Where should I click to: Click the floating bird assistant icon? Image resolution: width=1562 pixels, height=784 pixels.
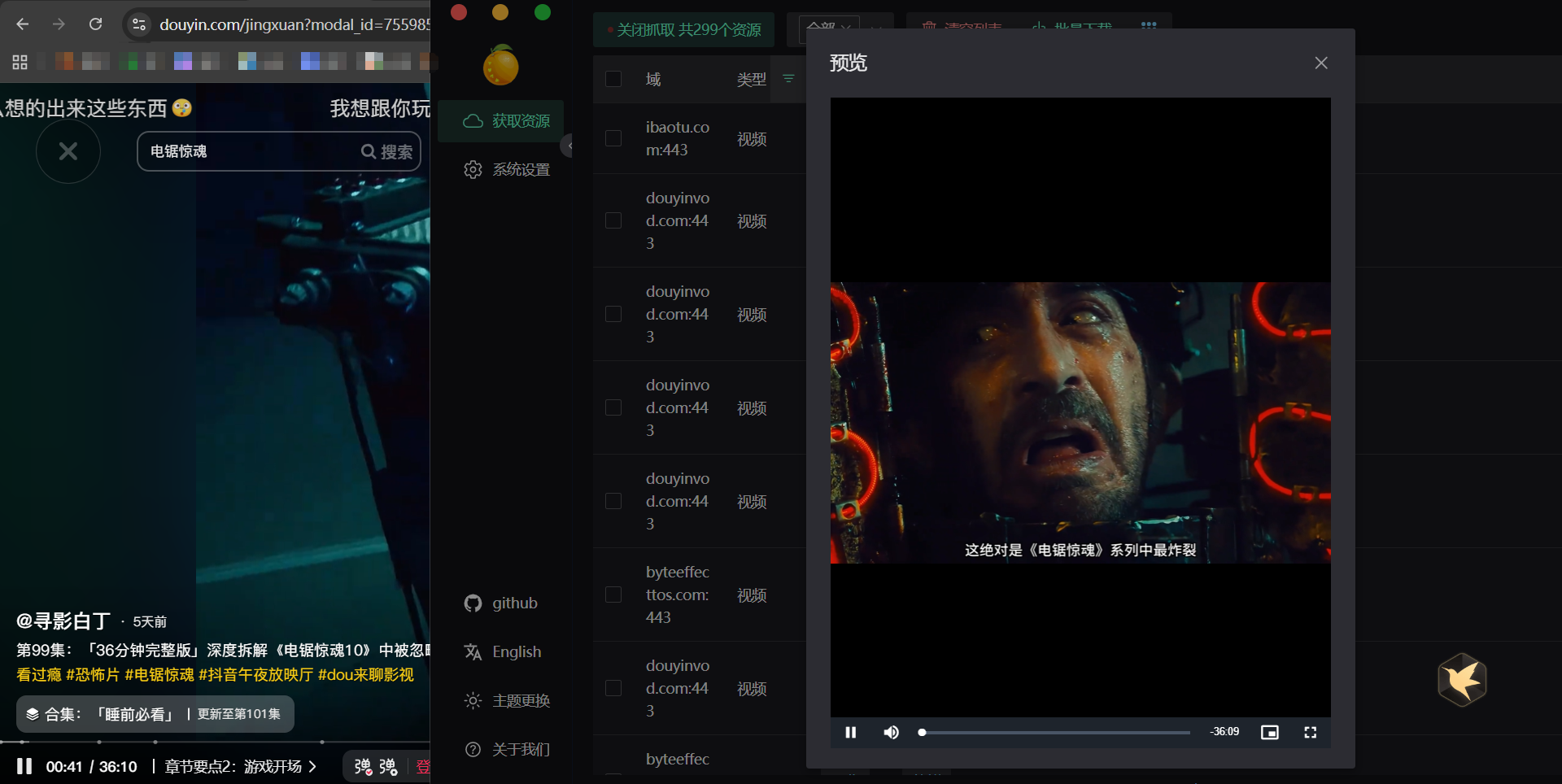coord(1462,680)
